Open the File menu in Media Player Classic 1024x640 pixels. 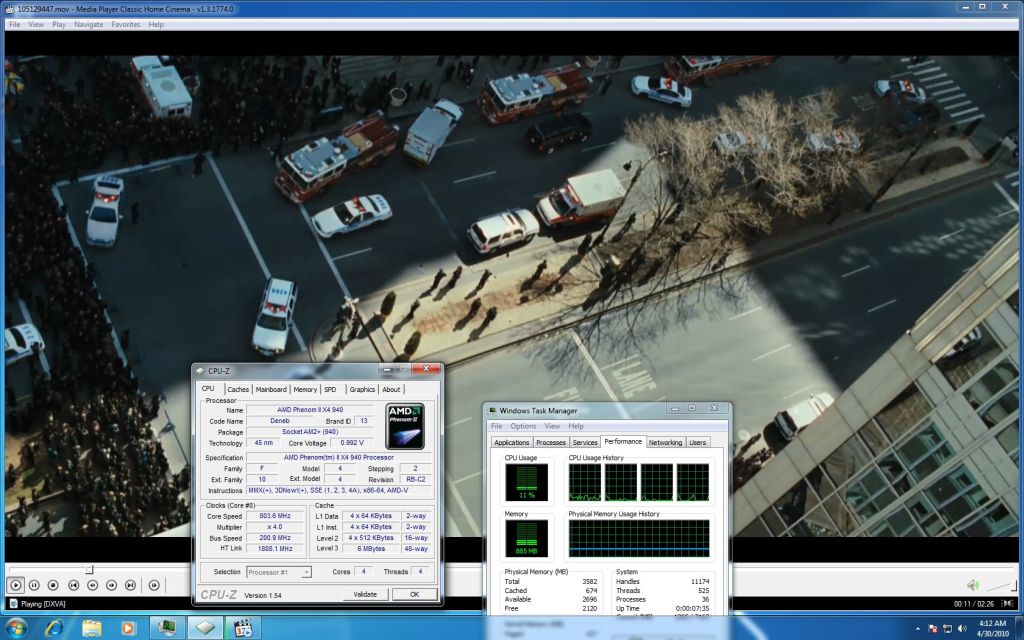point(14,25)
